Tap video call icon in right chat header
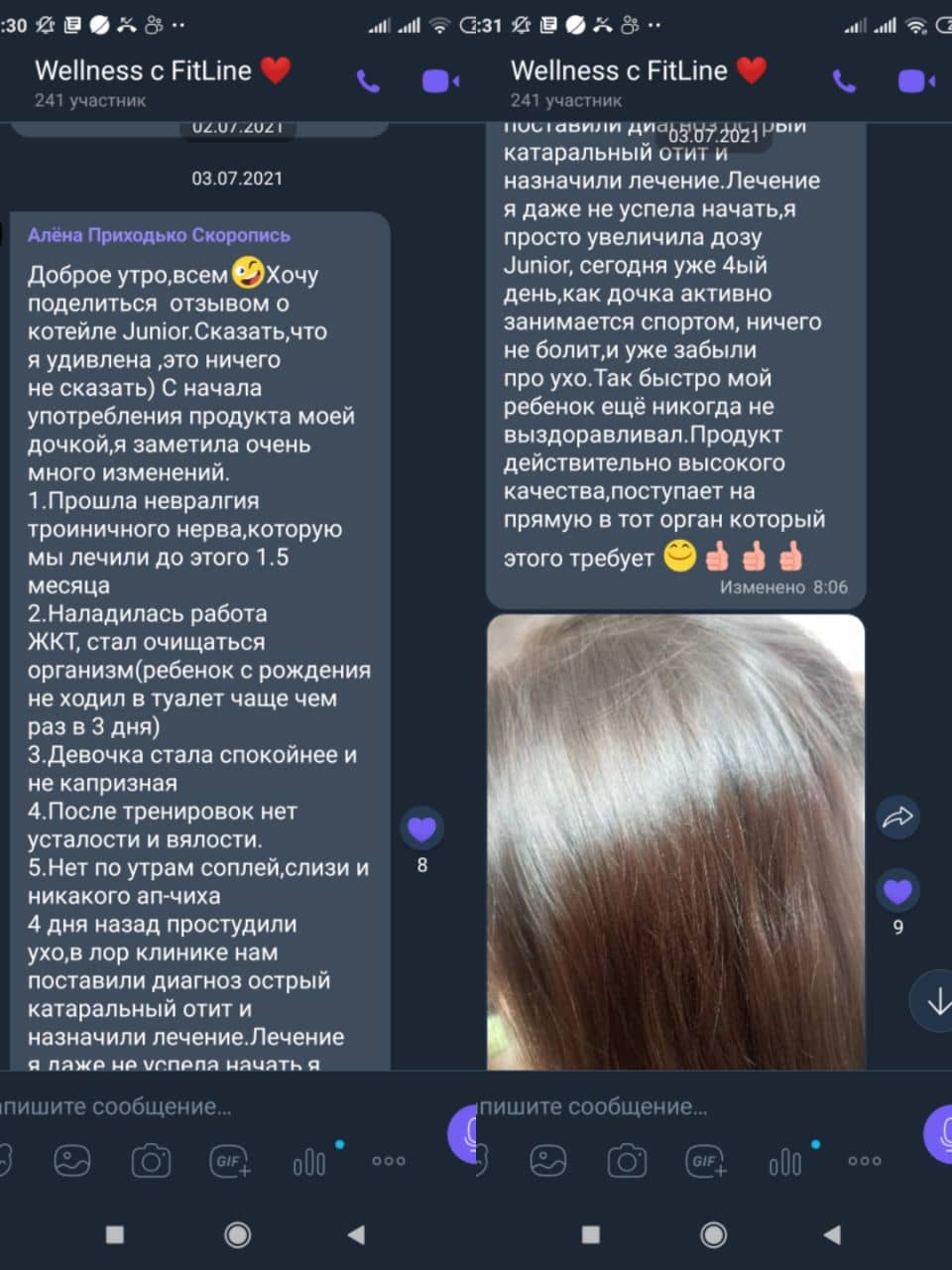Viewport: 952px width, 1270px height. 916,81
